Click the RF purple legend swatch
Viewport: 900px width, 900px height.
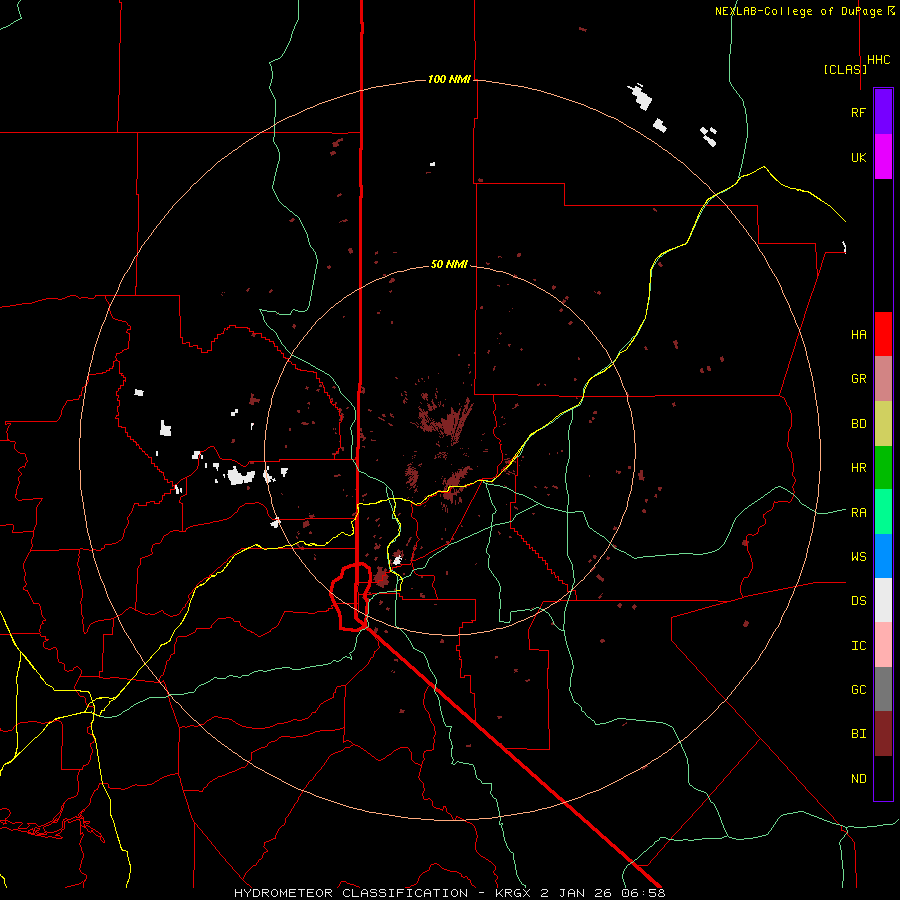pos(883,112)
